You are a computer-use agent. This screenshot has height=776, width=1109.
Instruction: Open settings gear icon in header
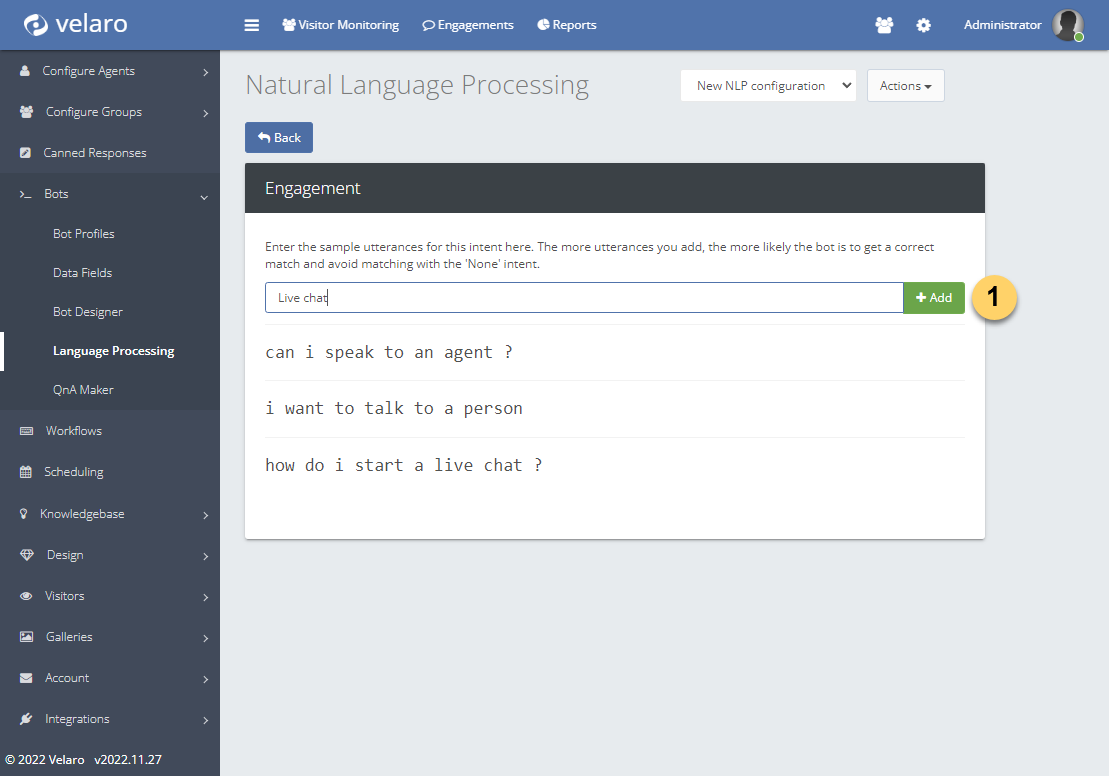pos(923,25)
